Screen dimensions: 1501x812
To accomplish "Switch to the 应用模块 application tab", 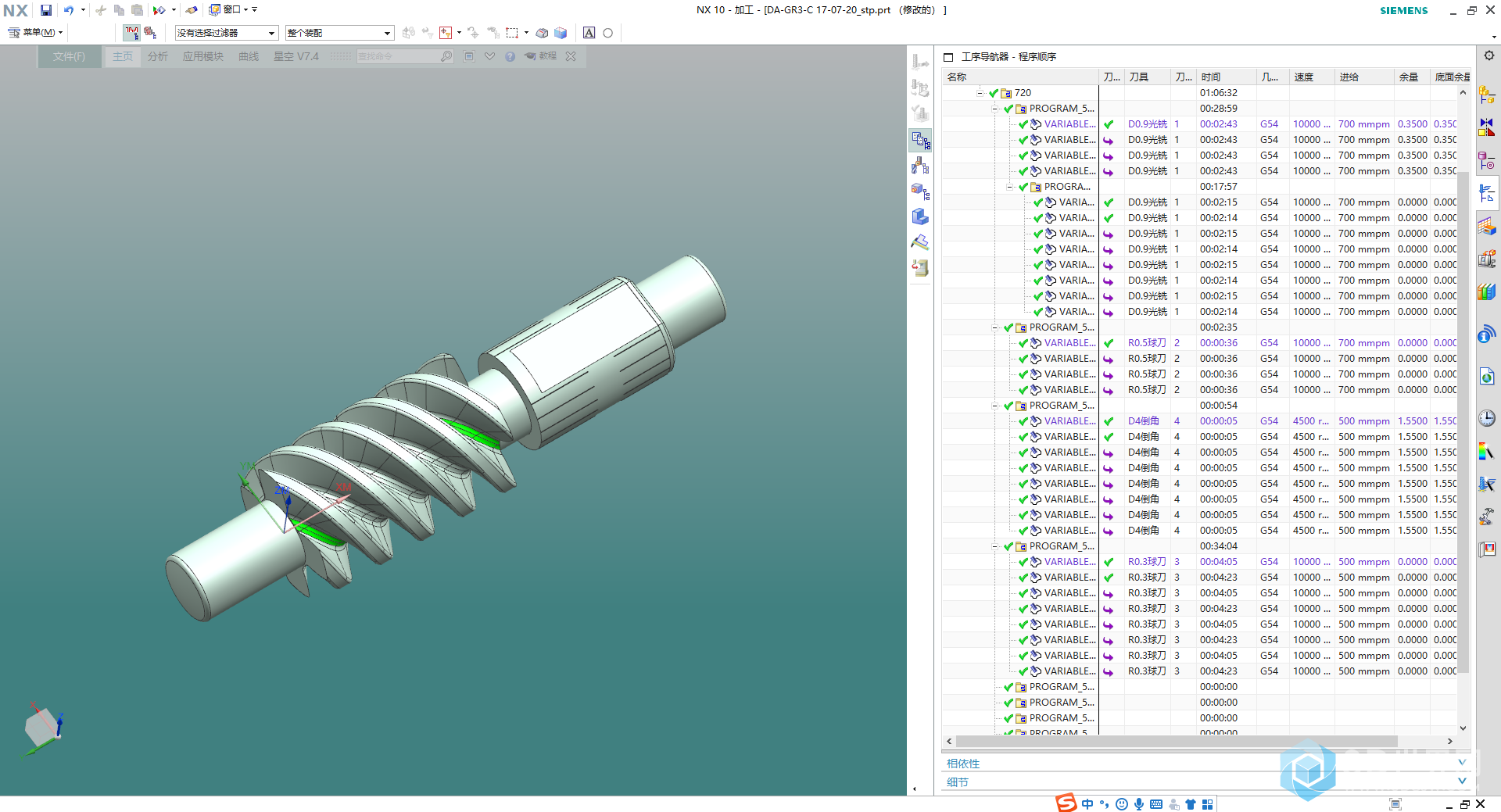I will 202,56.
